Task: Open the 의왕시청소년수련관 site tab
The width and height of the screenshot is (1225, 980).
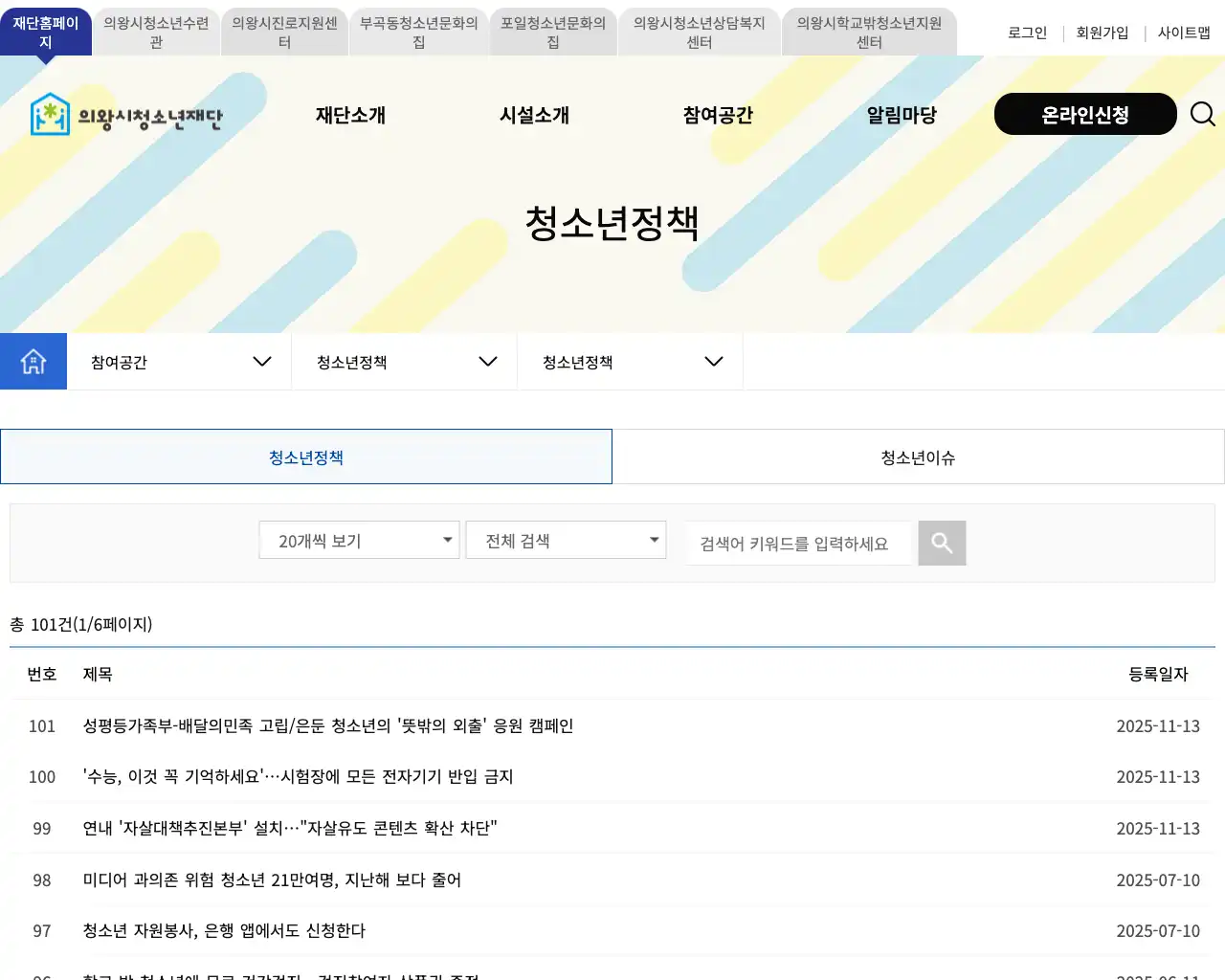Action: pos(155,31)
